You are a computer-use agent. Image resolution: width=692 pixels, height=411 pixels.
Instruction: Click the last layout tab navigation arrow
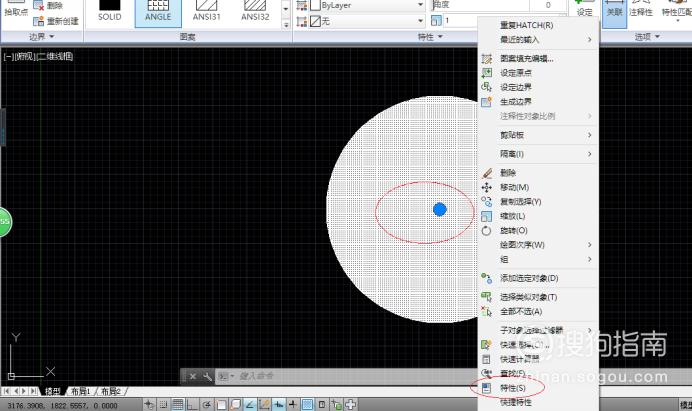(x=33, y=391)
